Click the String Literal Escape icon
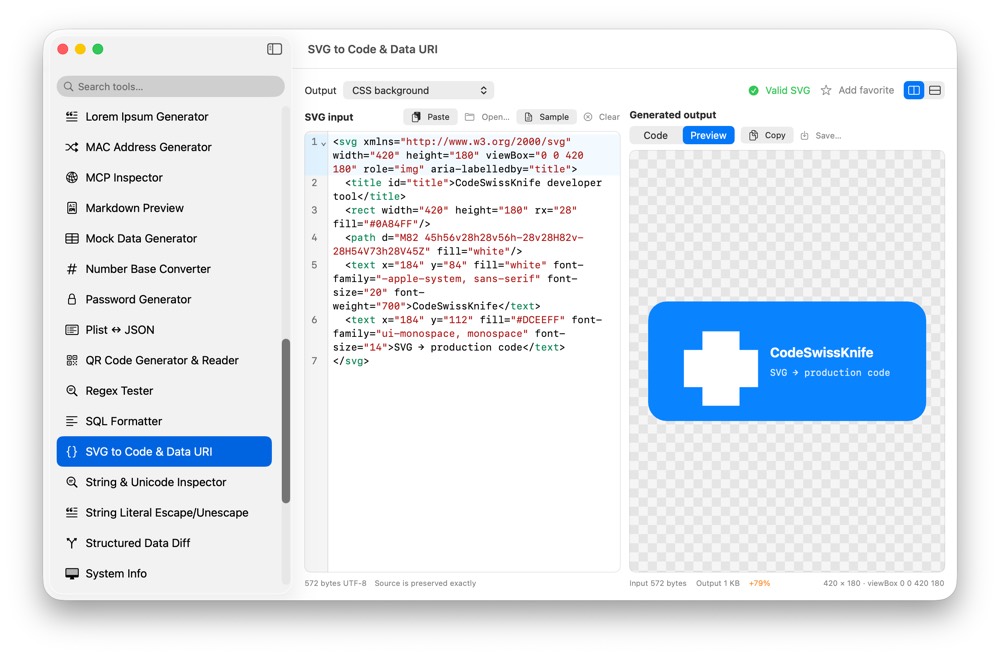Image resolution: width=1000 pixels, height=657 pixels. pyautogui.click(x=72, y=513)
